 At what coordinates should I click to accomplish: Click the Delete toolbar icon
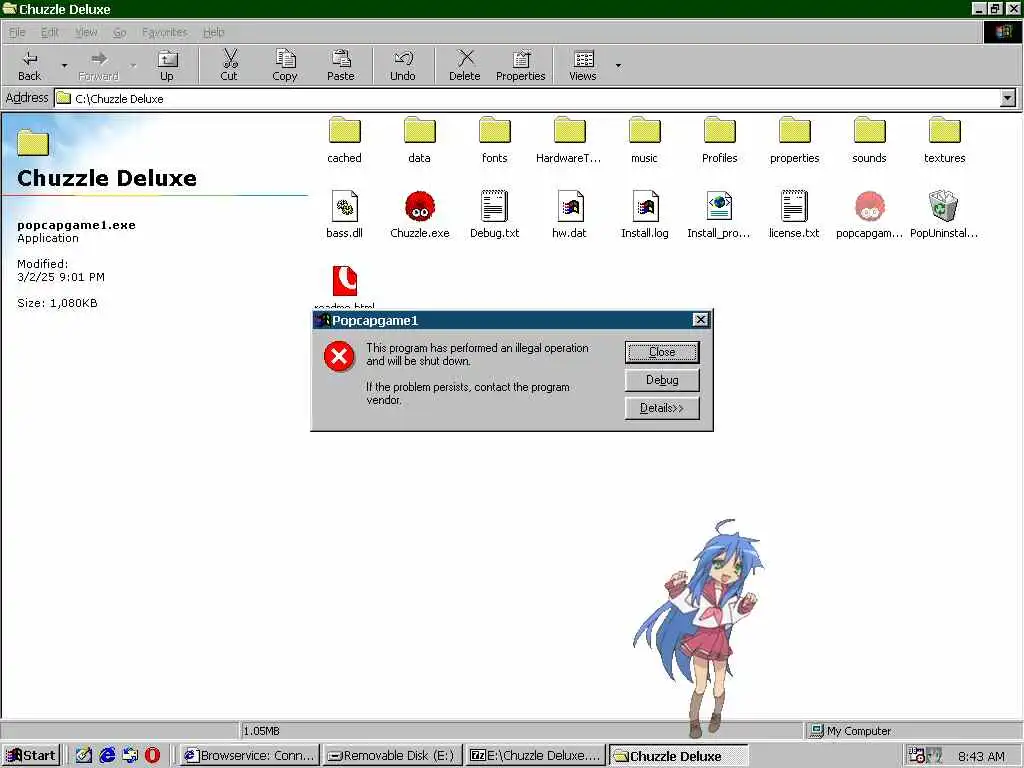[x=464, y=65]
